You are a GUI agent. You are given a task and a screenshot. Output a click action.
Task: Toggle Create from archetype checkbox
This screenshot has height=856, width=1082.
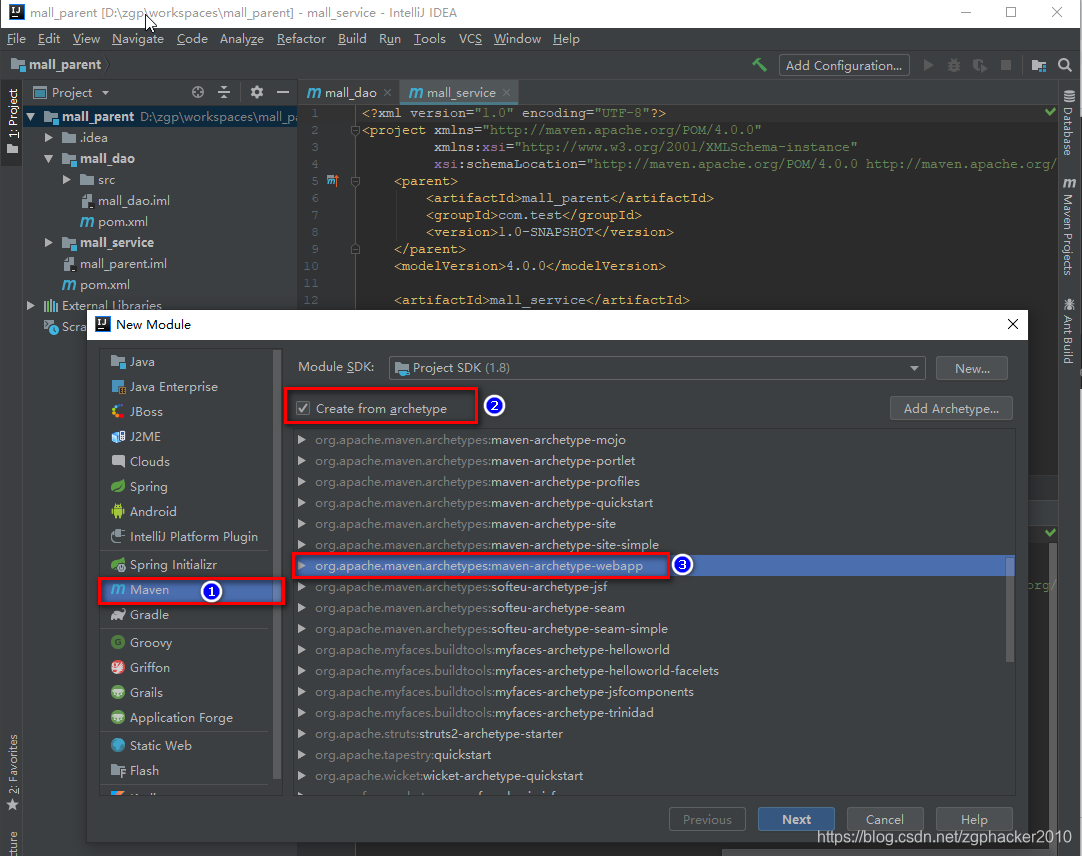(x=303, y=408)
